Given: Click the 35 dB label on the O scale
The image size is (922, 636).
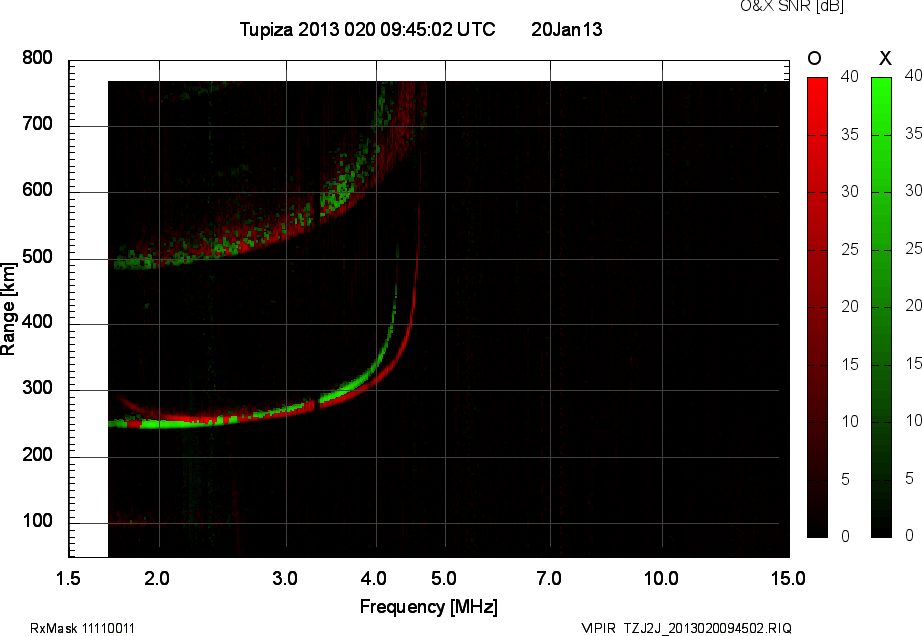Looking at the screenshot, I should 850,135.
